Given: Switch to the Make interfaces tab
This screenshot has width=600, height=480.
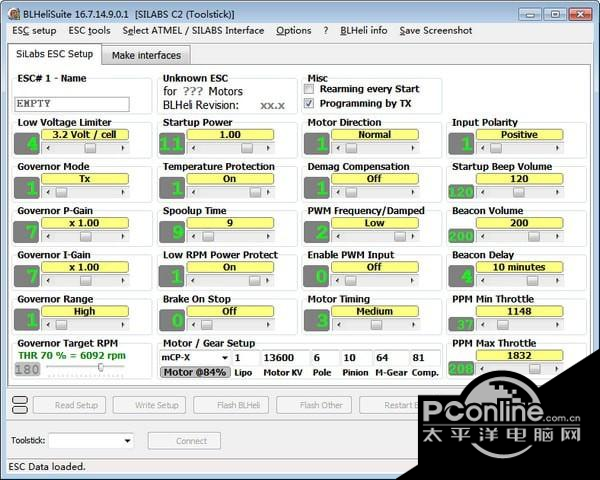Looking at the screenshot, I should (x=146, y=55).
